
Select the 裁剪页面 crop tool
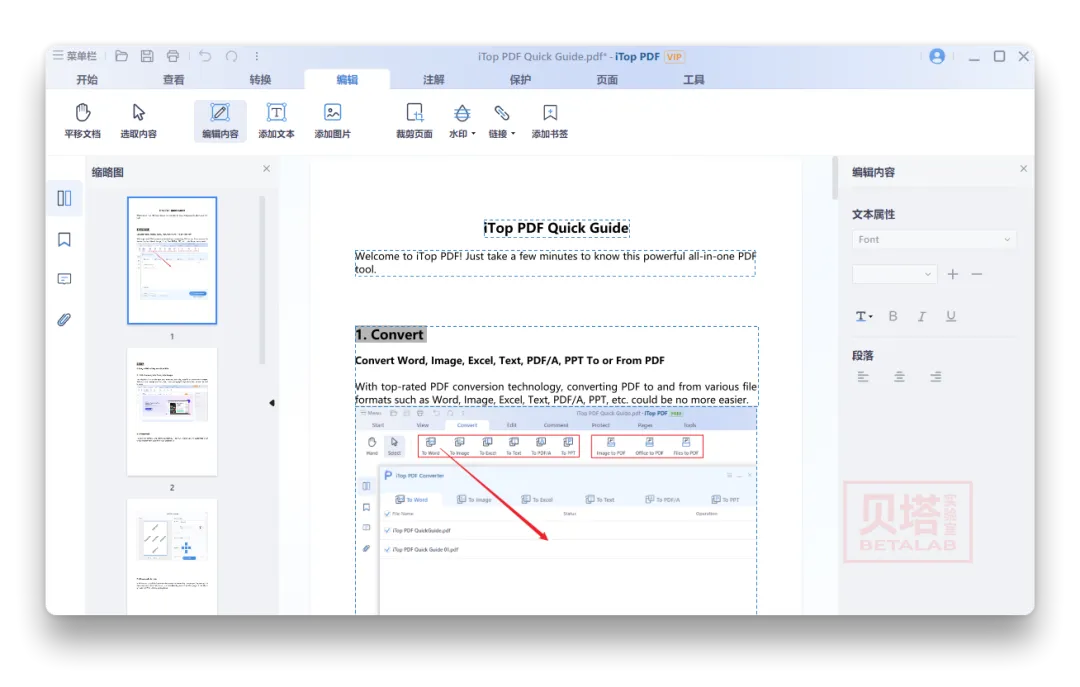[414, 121]
